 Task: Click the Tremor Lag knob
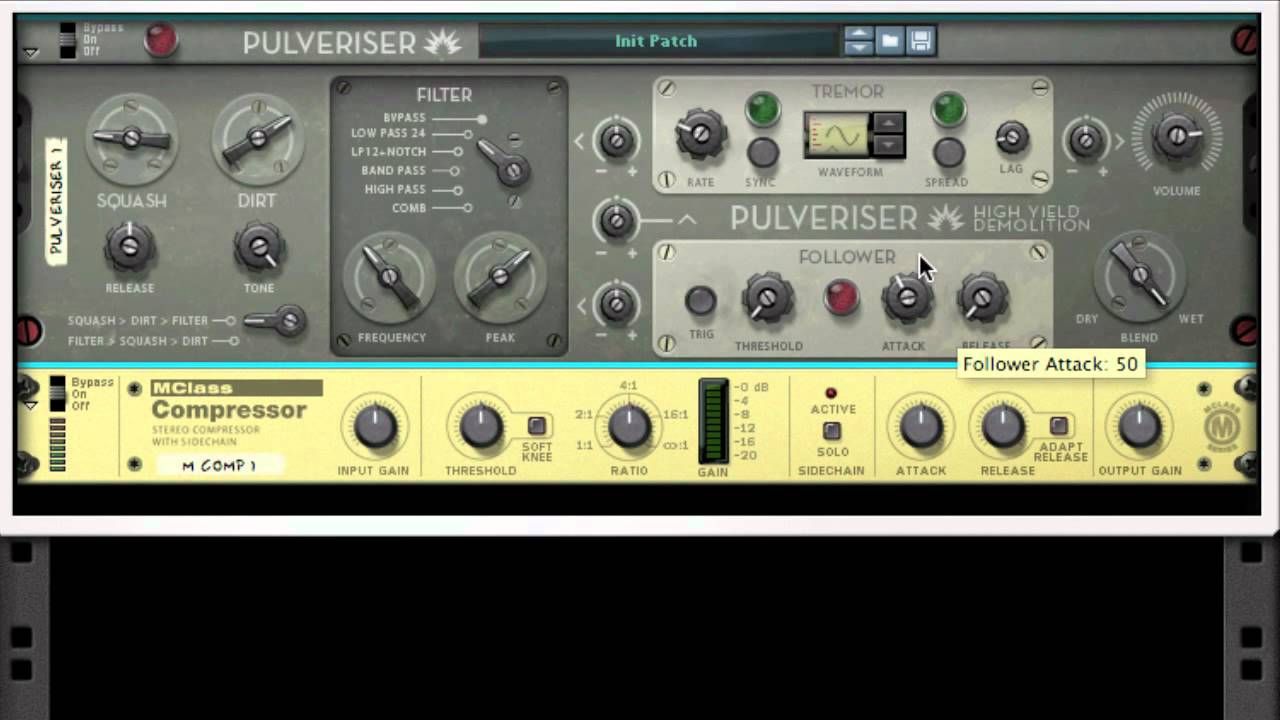(x=1011, y=138)
